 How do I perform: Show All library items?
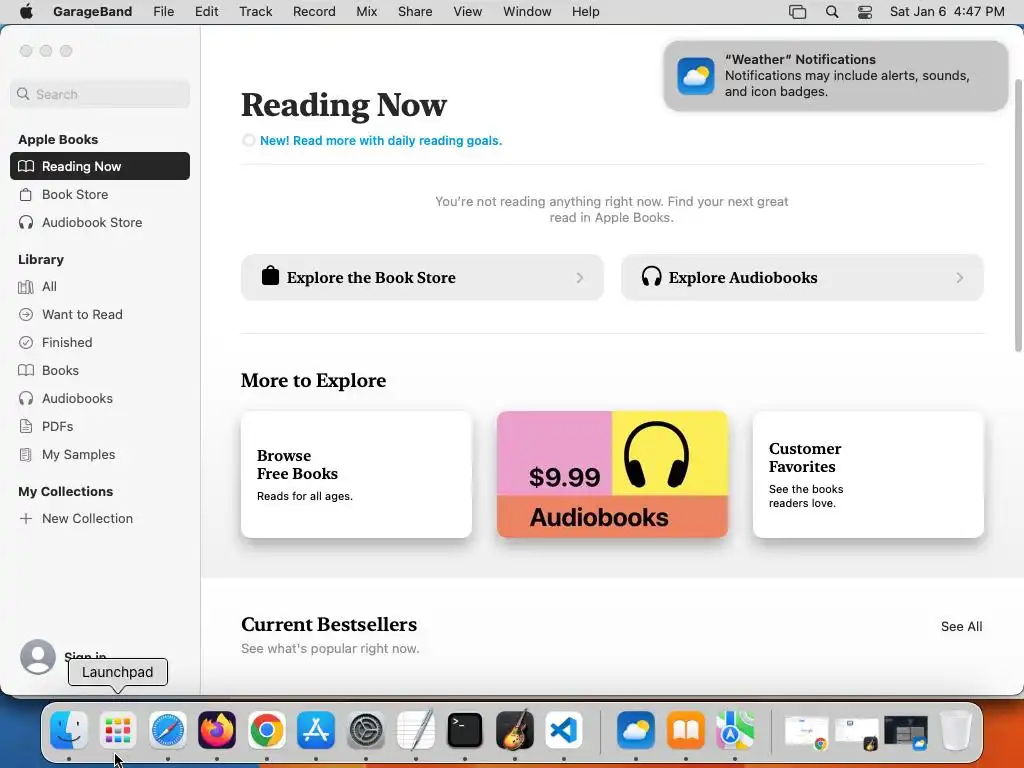100,286
